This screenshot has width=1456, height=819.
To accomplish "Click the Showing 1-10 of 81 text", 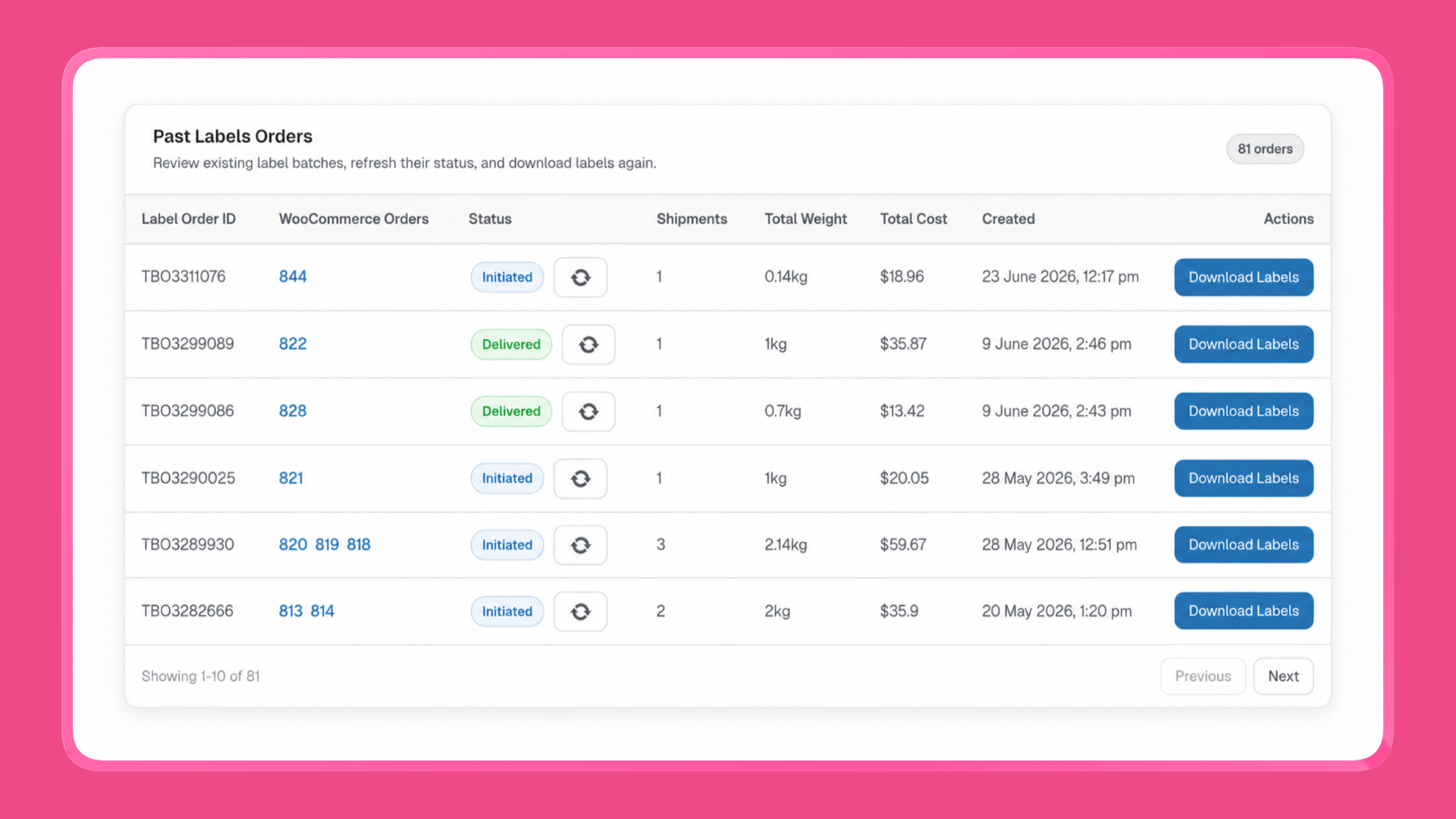I will pos(200,676).
